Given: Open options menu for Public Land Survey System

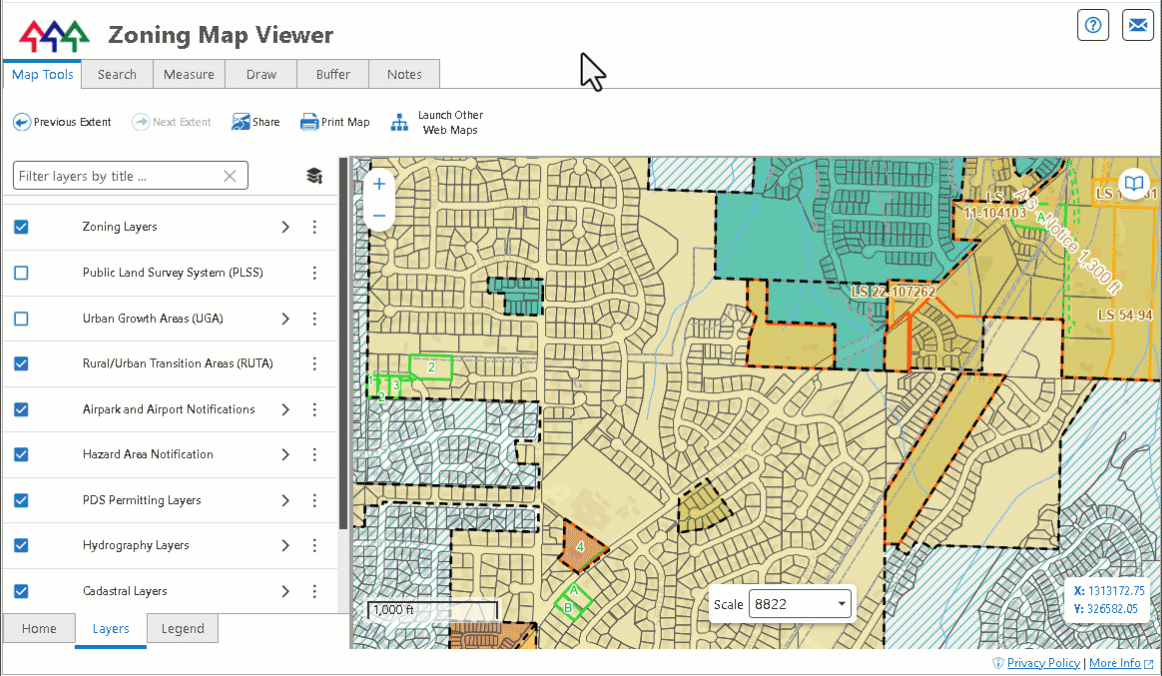Looking at the screenshot, I should [314, 273].
